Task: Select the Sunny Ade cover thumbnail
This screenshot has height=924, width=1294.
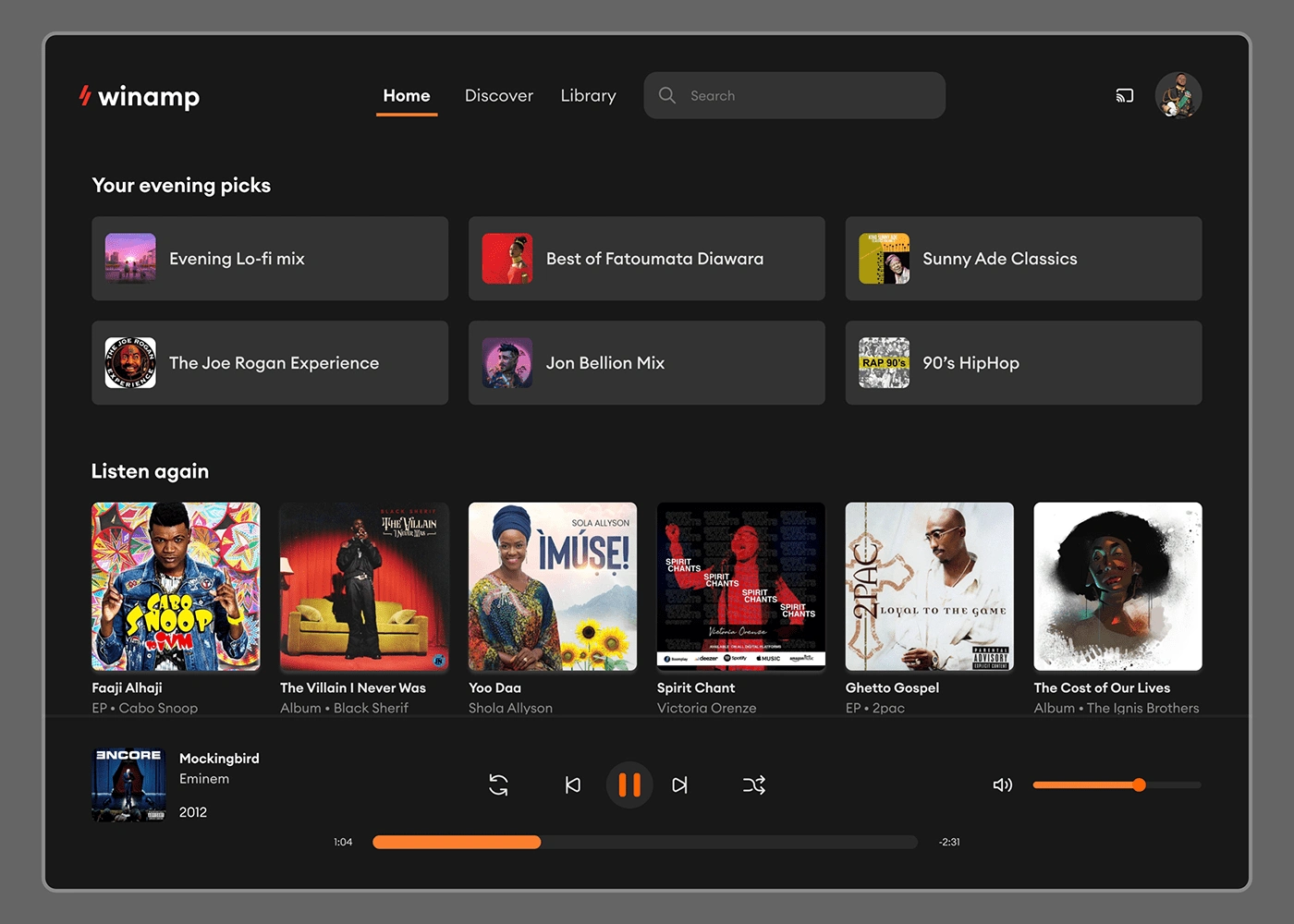Action: coord(885,259)
